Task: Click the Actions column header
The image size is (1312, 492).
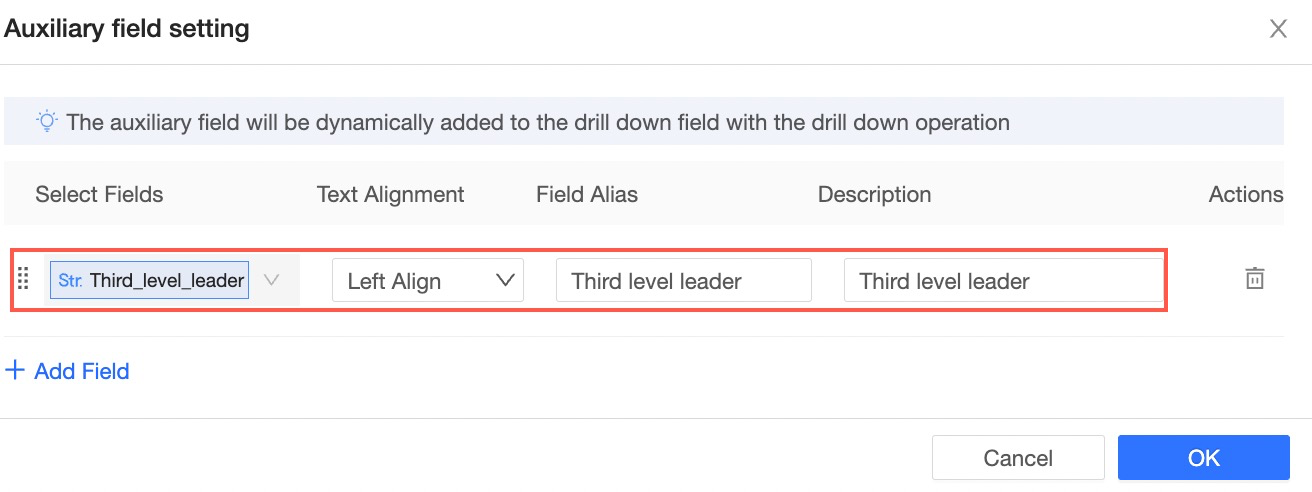Action: point(1245,194)
